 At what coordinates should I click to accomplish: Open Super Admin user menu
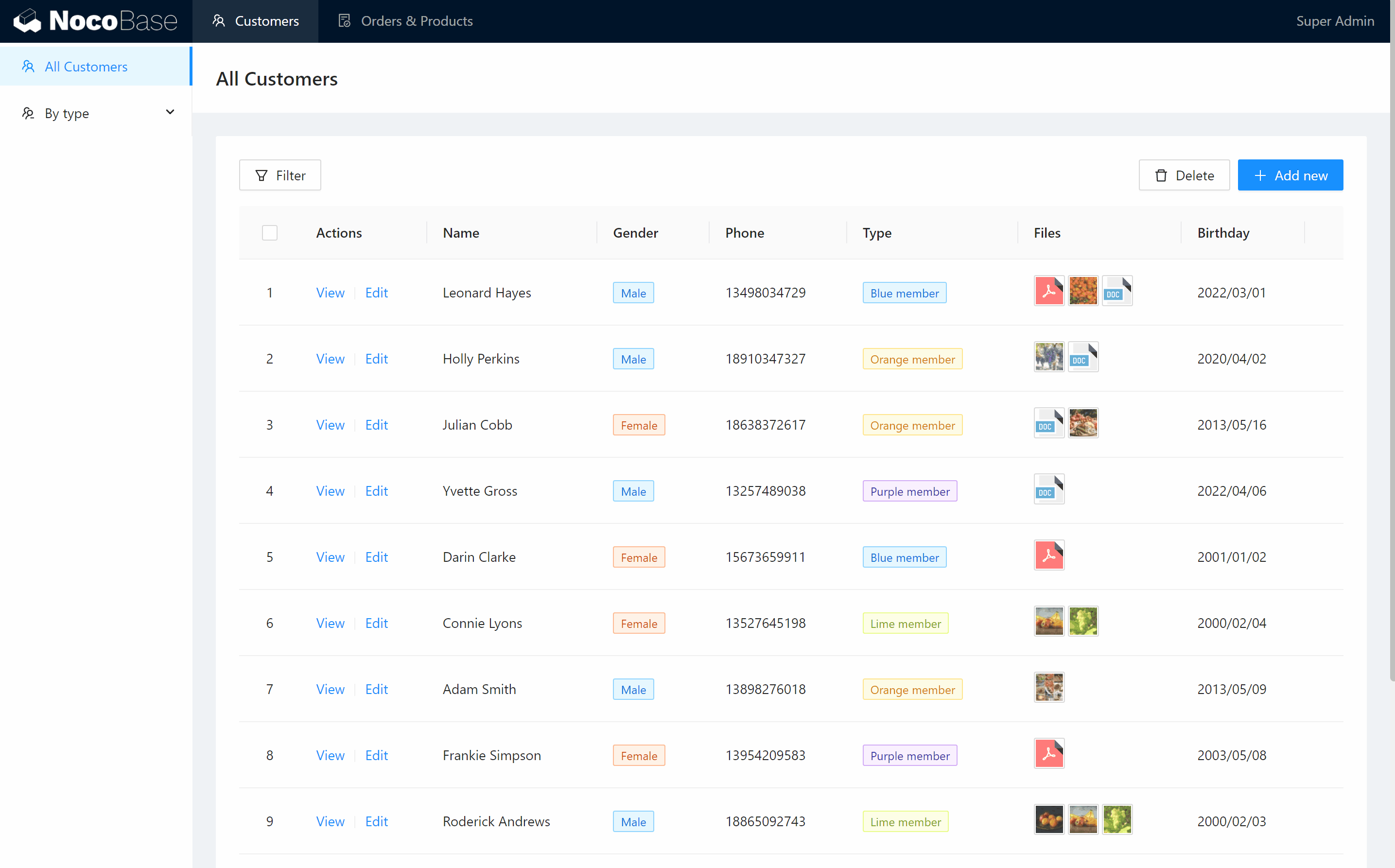pyautogui.click(x=1334, y=21)
